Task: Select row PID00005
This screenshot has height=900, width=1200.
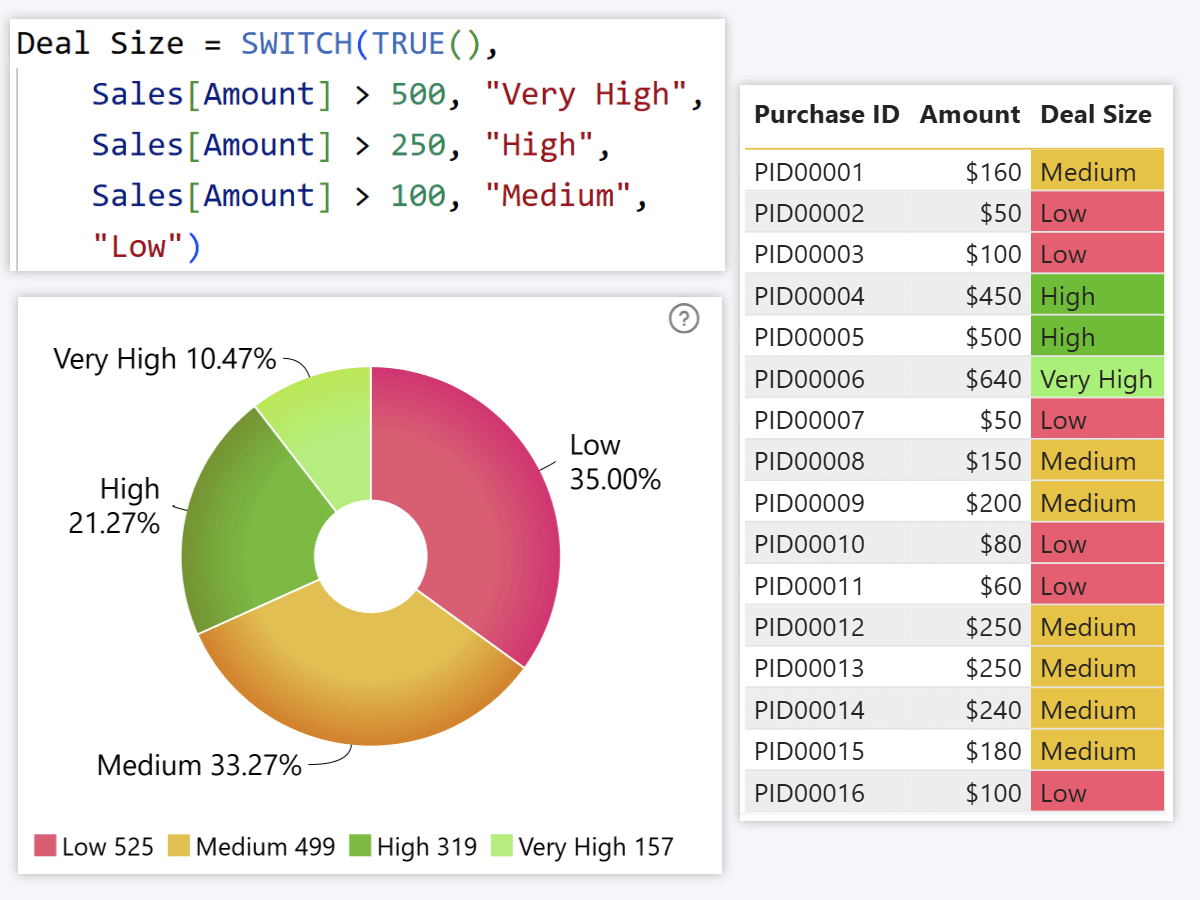Action: pyautogui.click(x=955, y=337)
